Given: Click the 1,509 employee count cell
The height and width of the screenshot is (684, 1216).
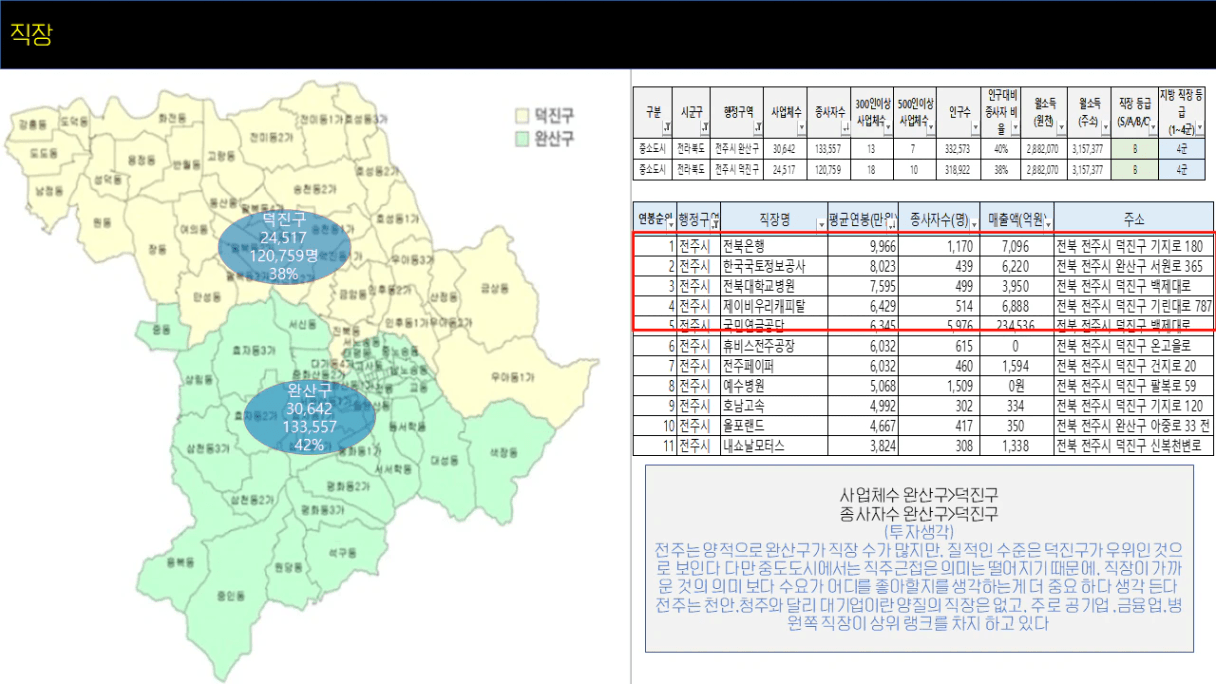Looking at the screenshot, I should [x=939, y=386].
